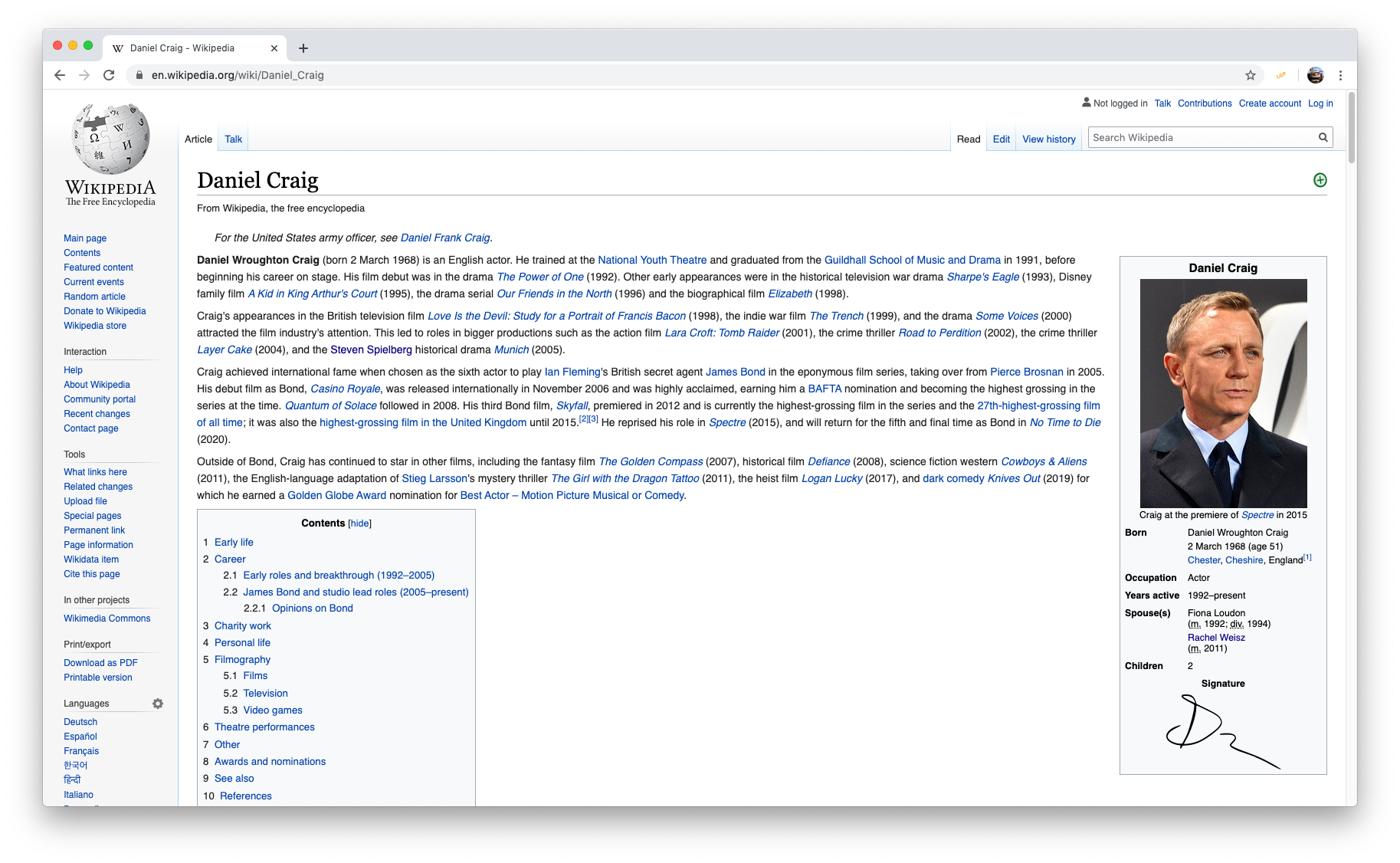Open the Log in link
This screenshot has width=1400, height=863.
click(x=1320, y=103)
